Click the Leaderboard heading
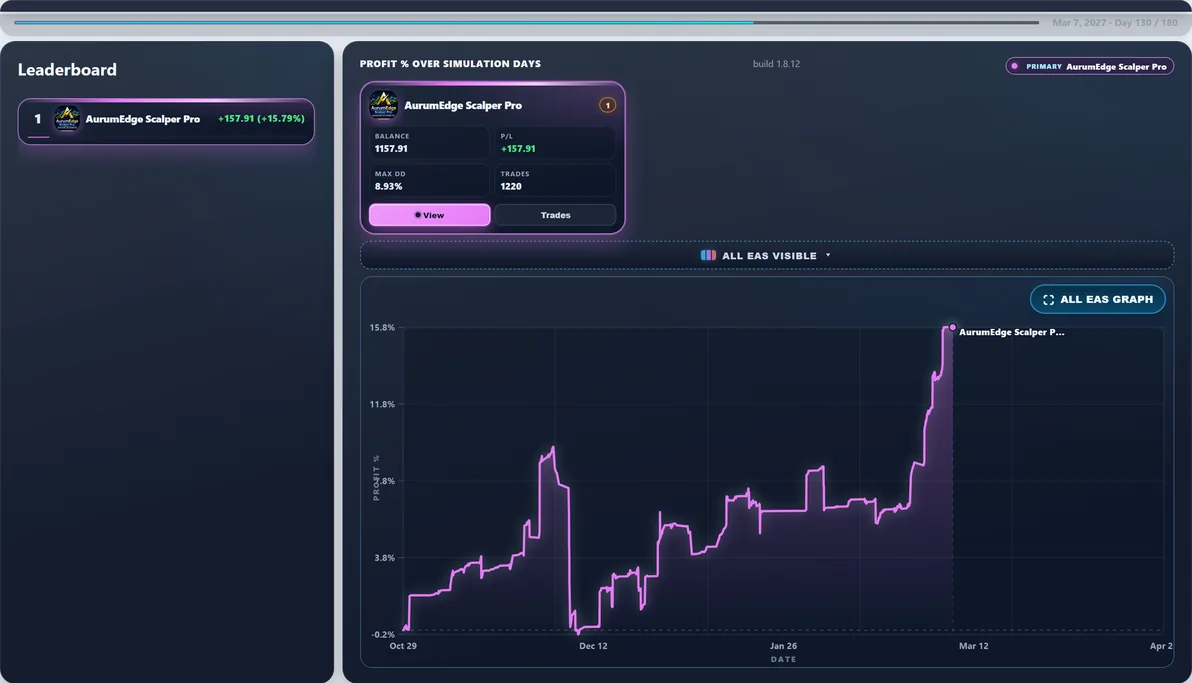This screenshot has width=1192, height=683. click(67, 70)
